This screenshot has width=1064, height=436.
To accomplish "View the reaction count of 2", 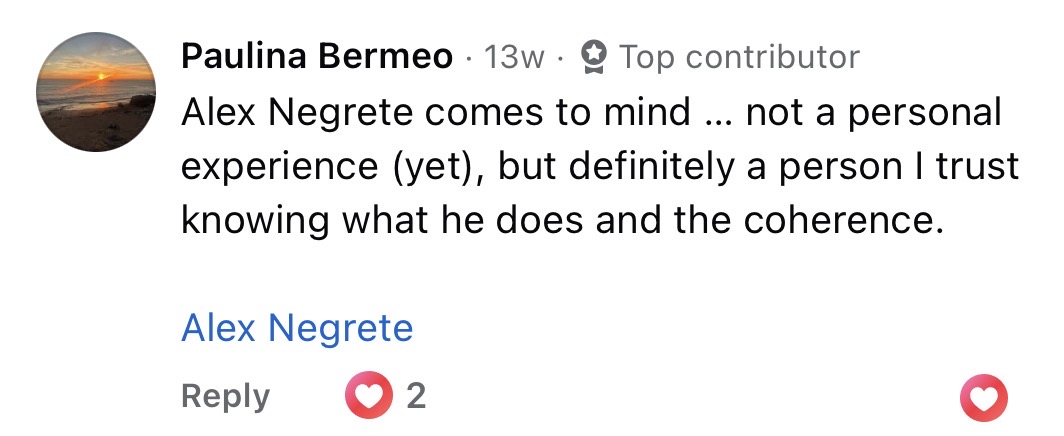I will 416,397.
